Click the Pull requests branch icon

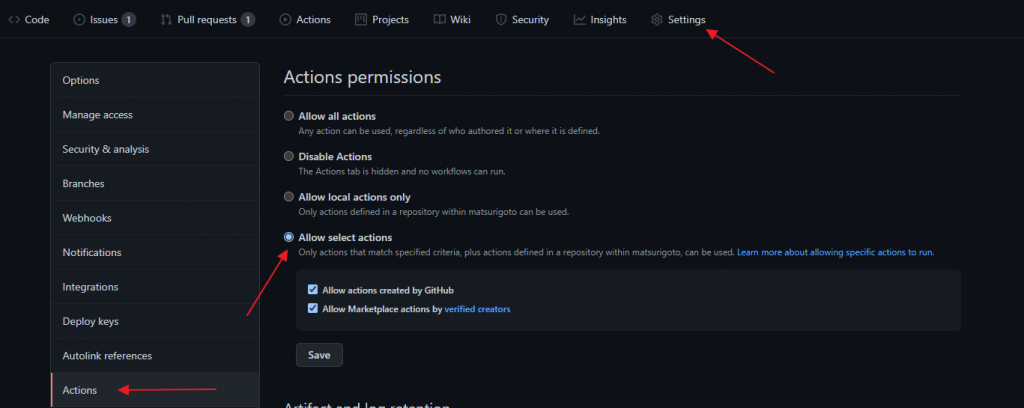[166, 19]
